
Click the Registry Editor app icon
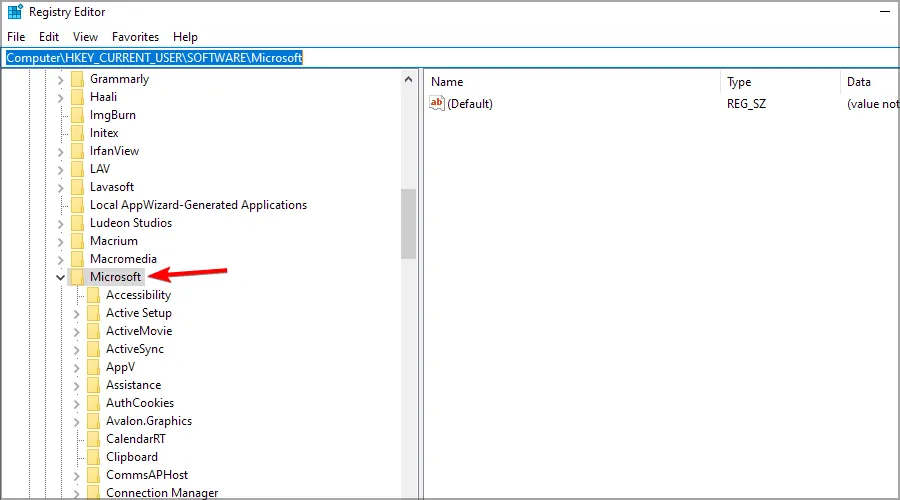(x=14, y=11)
